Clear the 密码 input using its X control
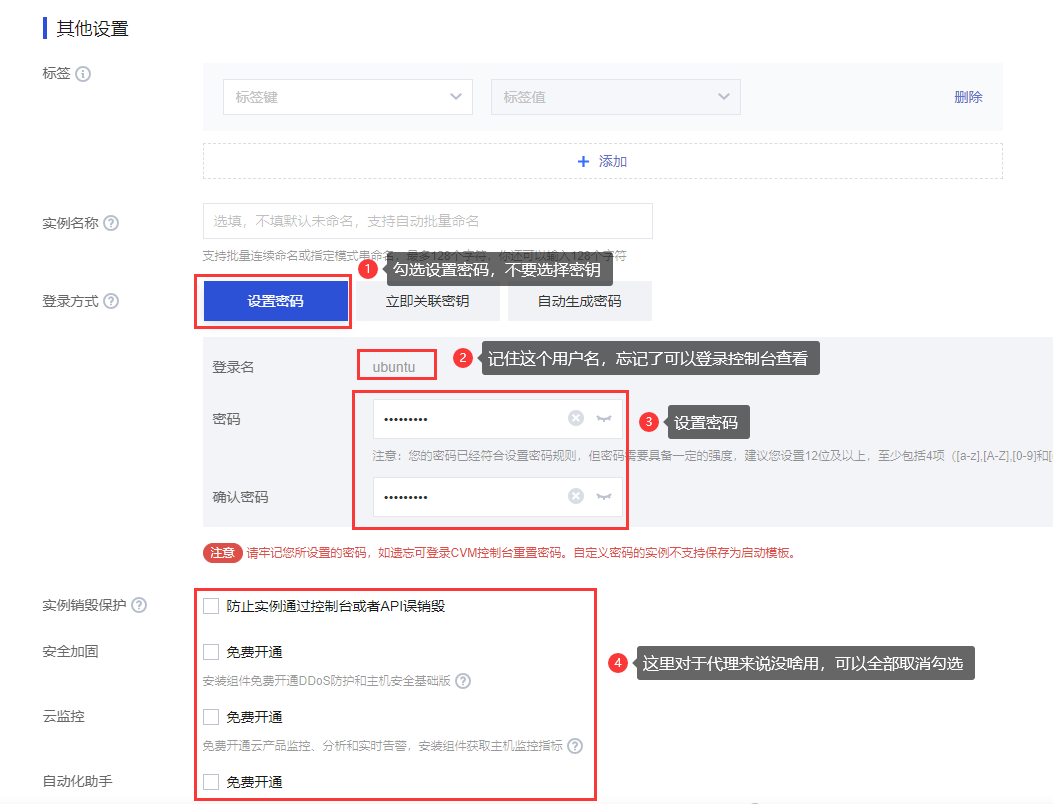1053x804 pixels. (x=576, y=418)
